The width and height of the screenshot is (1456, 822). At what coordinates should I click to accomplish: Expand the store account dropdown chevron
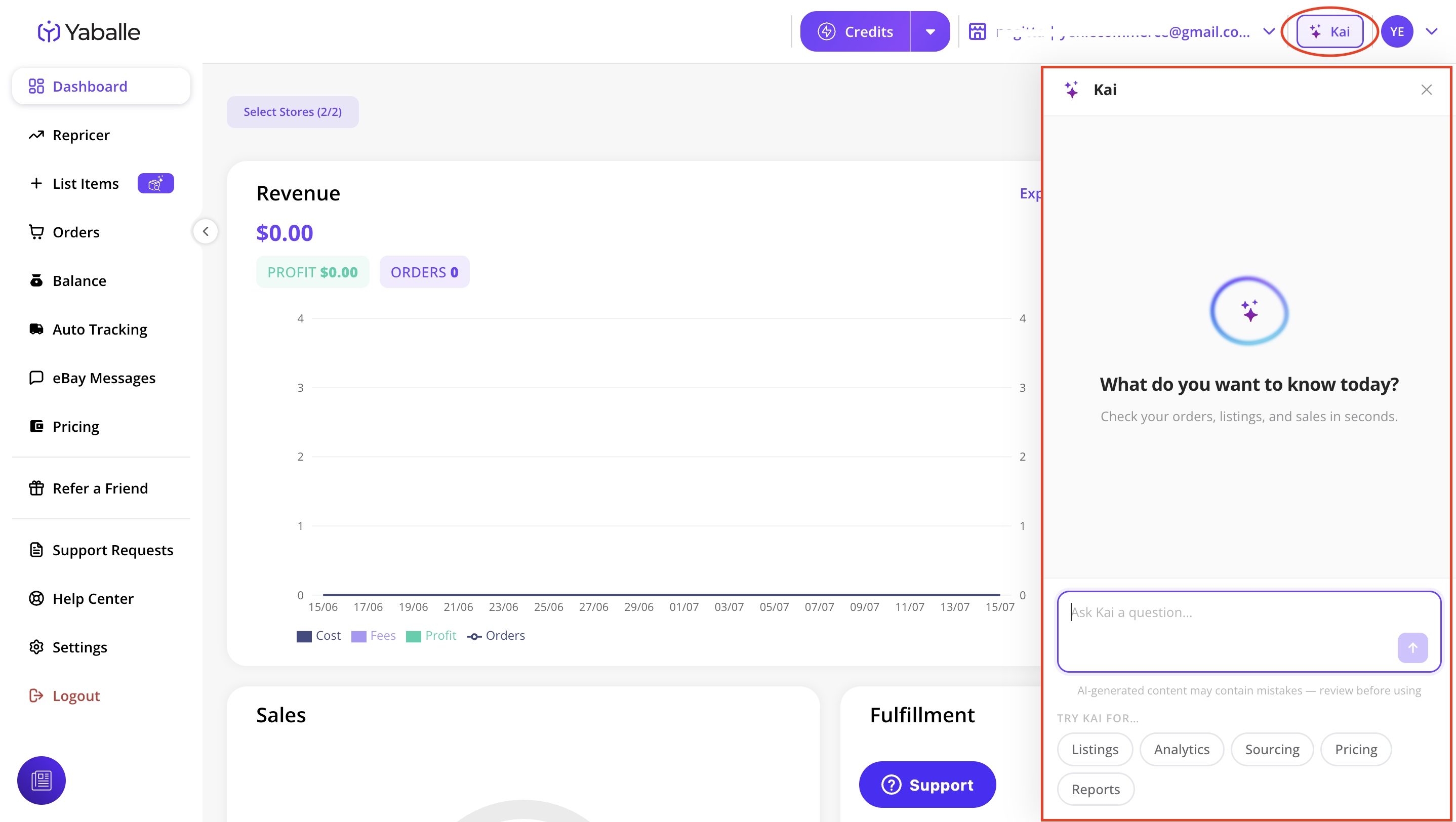(1269, 32)
